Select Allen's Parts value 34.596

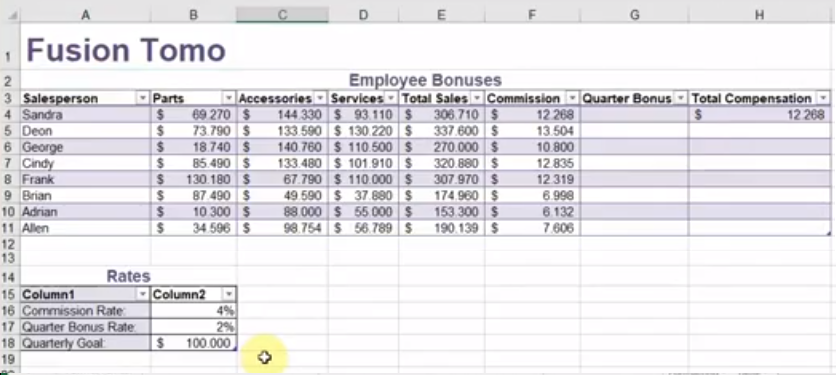[x=194, y=228]
